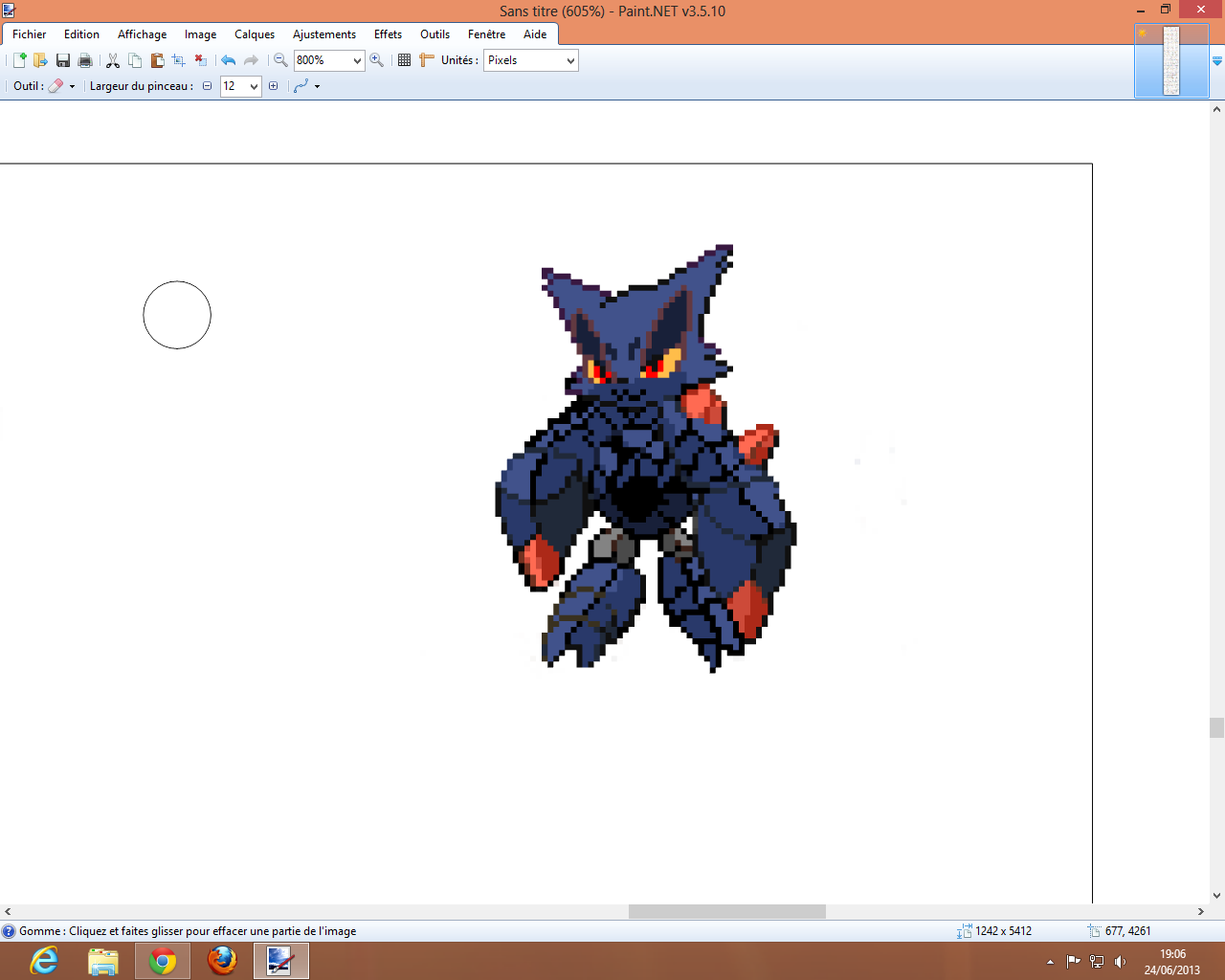The width and height of the screenshot is (1225, 980).
Task: Open a file with the Open icon
Action: pyautogui.click(x=40, y=60)
